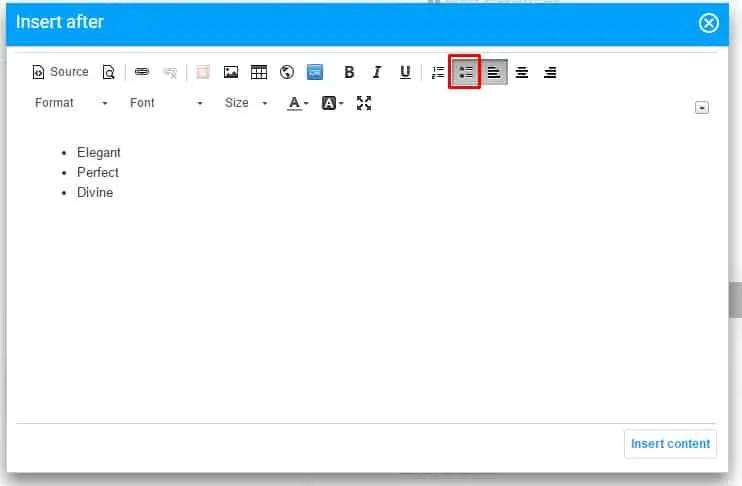Image resolution: width=742 pixels, height=486 pixels.
Task: Open the Source code view
Action: tap(60, 72)
